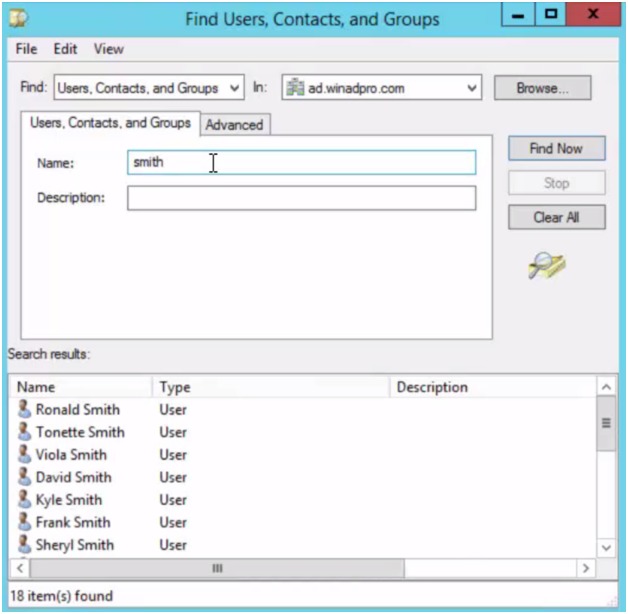The width and height of the screenshot is (628, 614).
Task: Click the results vertical scrollbar up arrow
Action: [606, 387]
